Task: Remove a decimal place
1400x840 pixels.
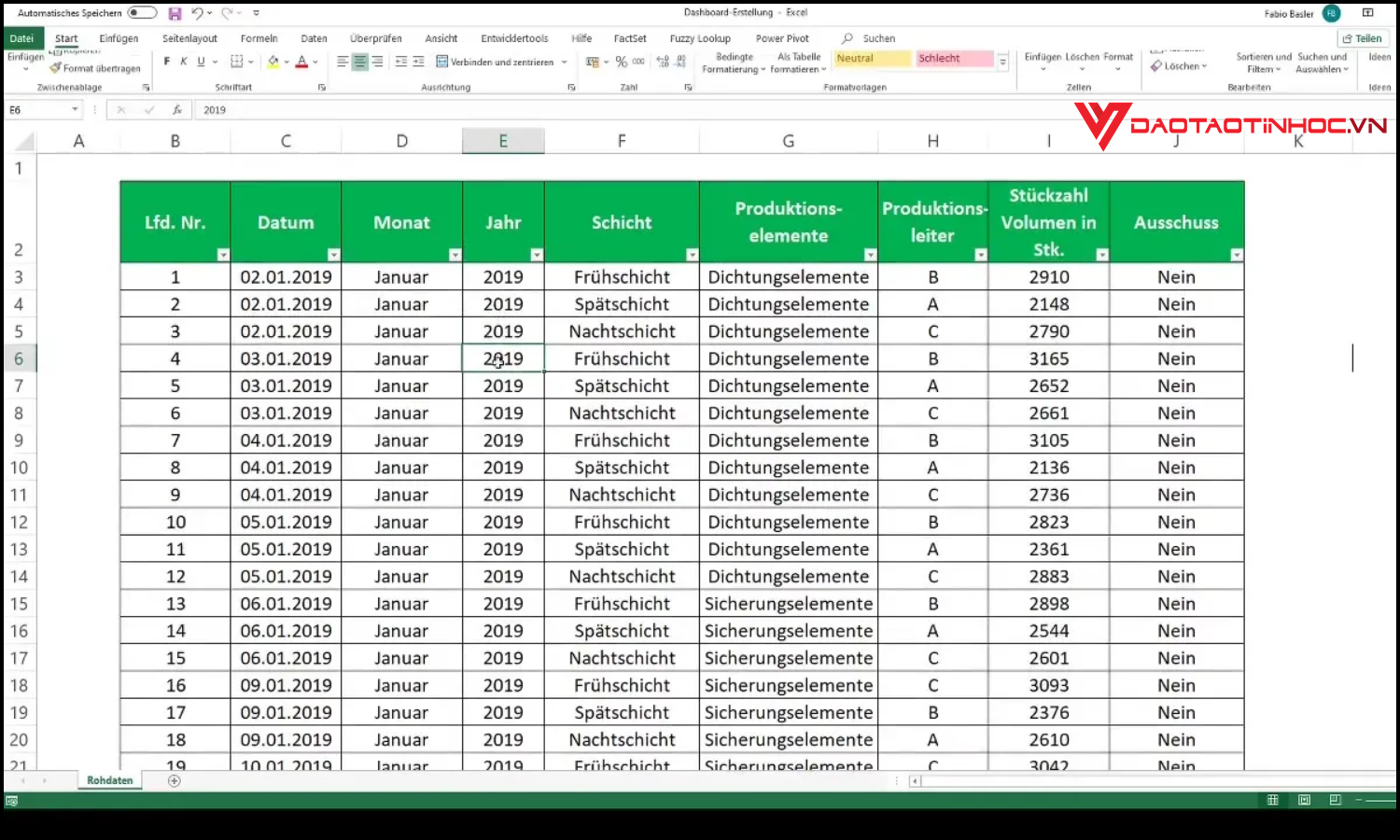Action: coord(680,62)
